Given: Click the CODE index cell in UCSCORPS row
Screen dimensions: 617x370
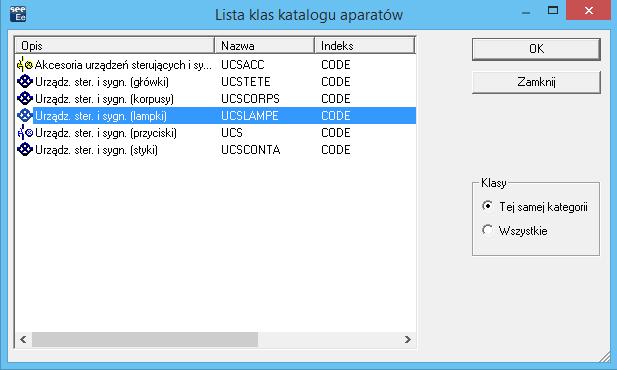Looking at the screenshot, I should (x=336, y=99).
